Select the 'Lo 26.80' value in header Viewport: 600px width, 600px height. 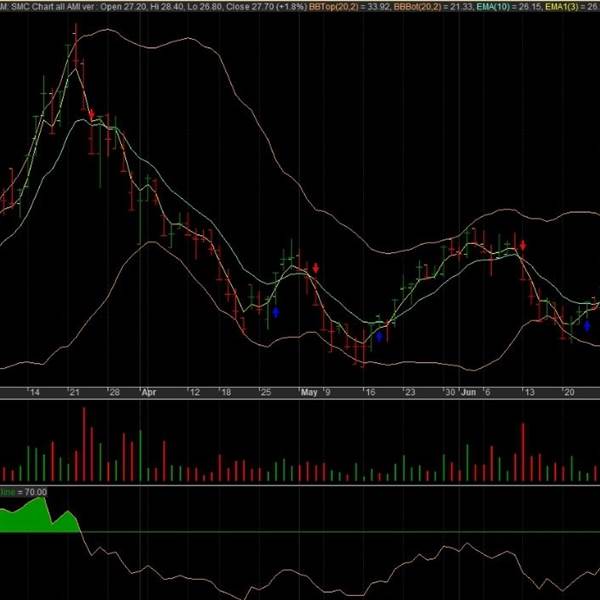coord(206,7)
